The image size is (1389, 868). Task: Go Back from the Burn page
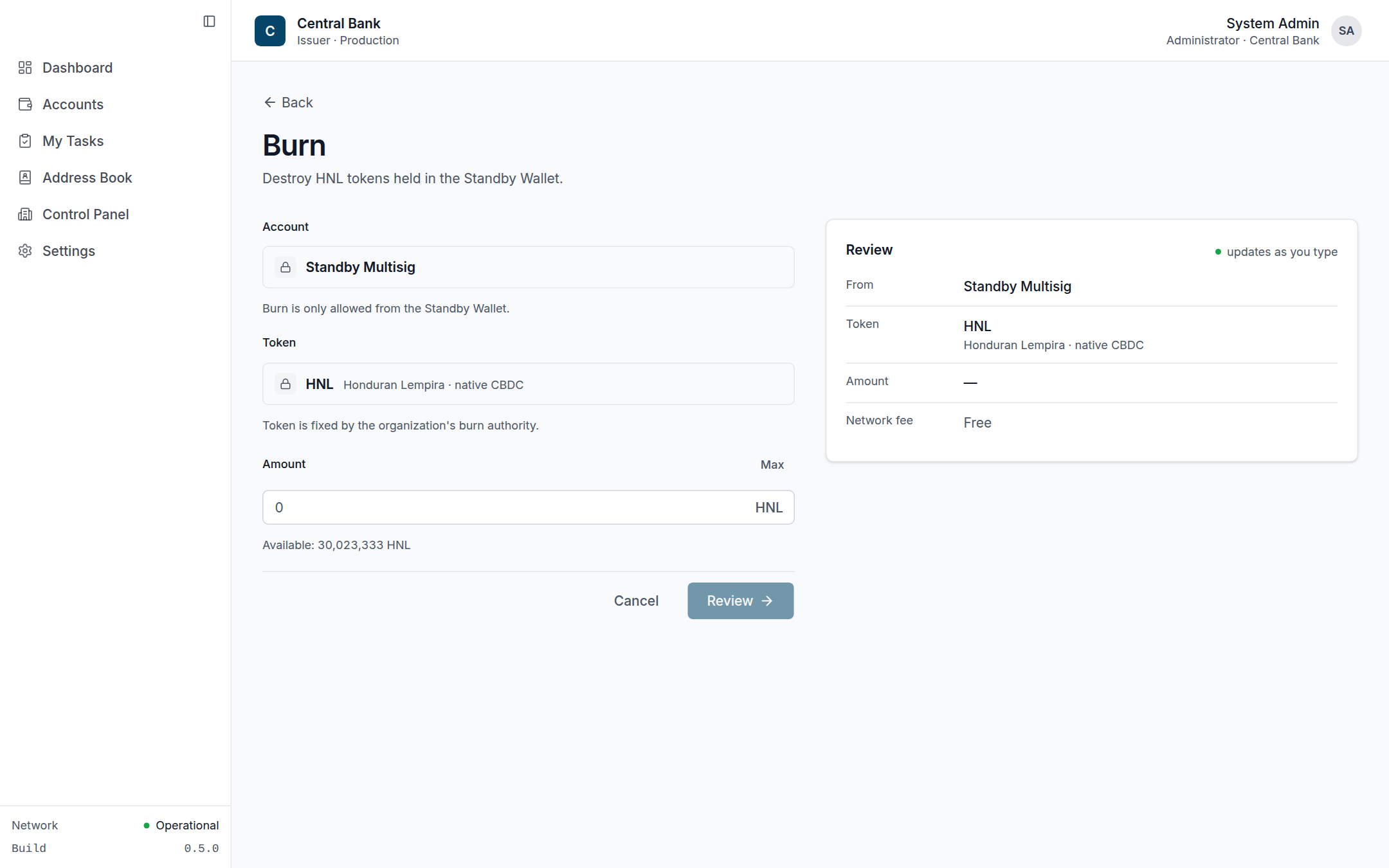288,102
